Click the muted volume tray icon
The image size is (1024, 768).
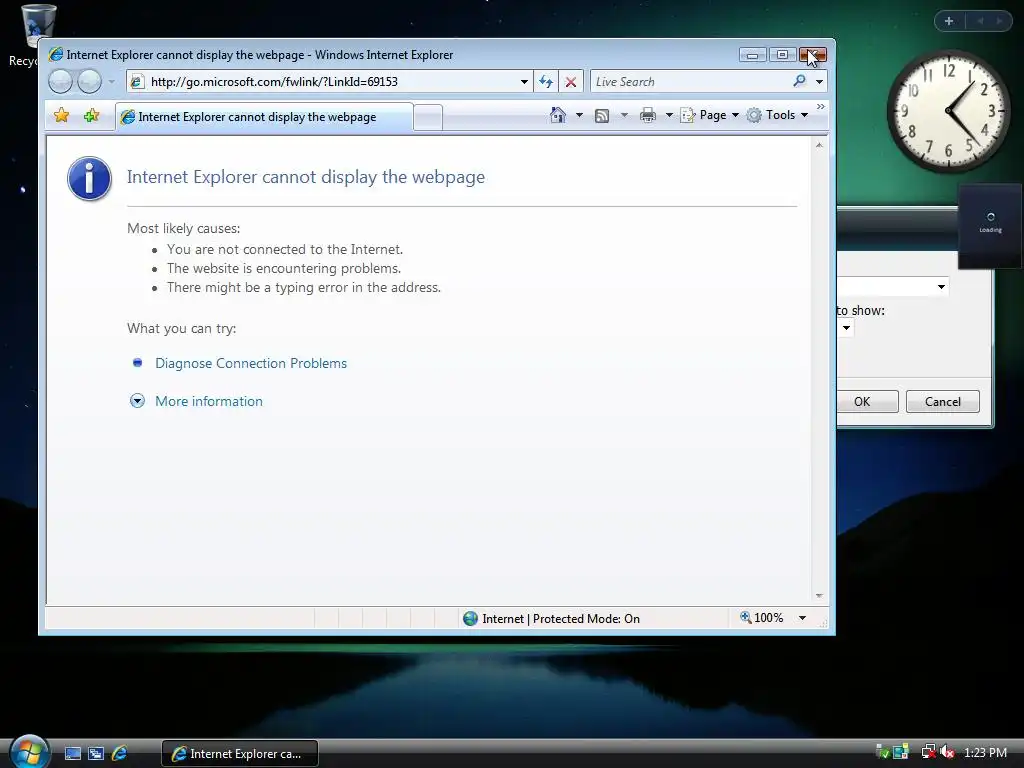click(x=948, y=752)
